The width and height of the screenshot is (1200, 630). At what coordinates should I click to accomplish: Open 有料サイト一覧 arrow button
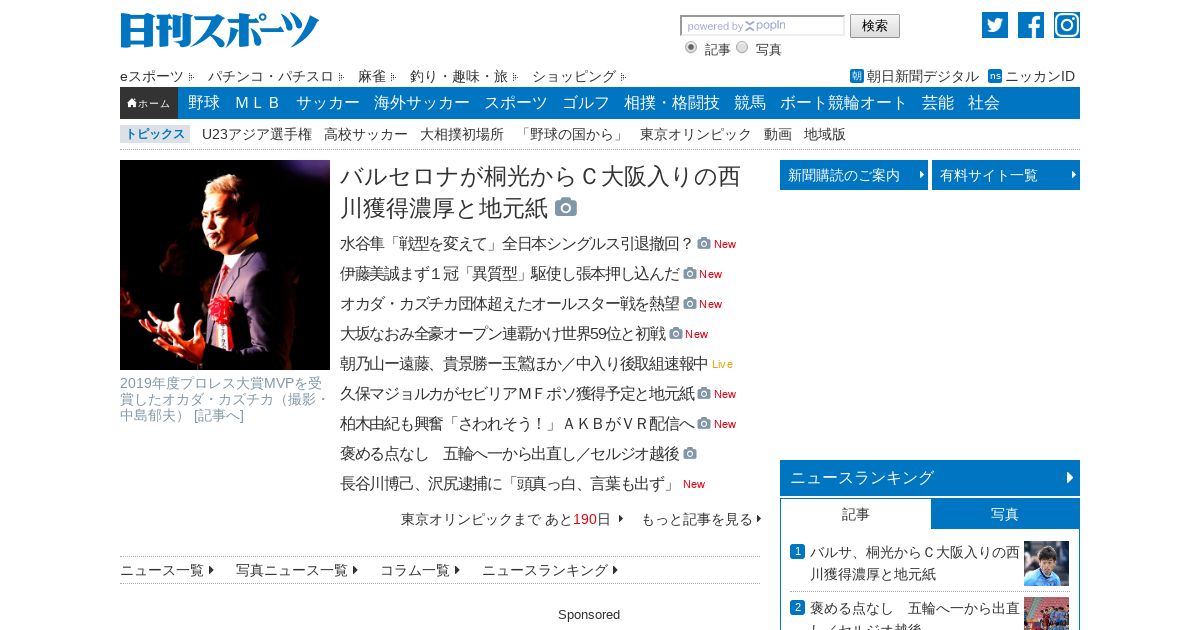click(x=1006, y=175)
